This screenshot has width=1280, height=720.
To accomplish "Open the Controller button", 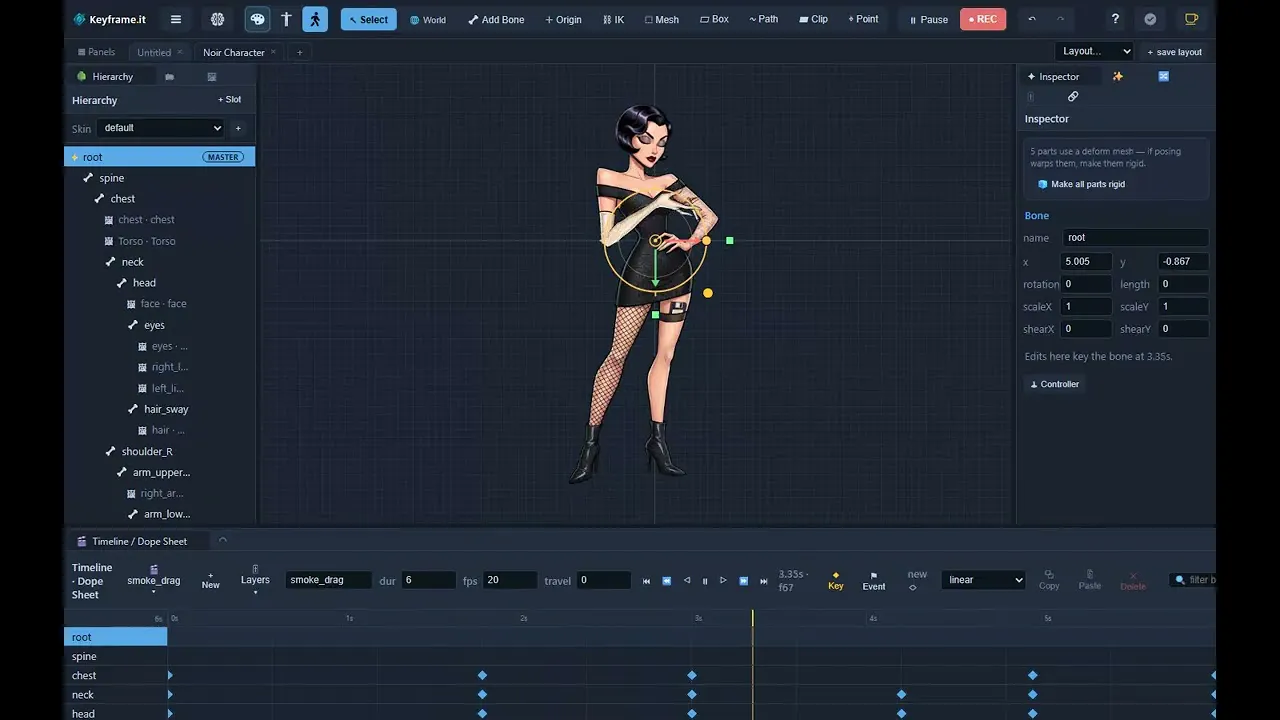I will click(1055, 384).
